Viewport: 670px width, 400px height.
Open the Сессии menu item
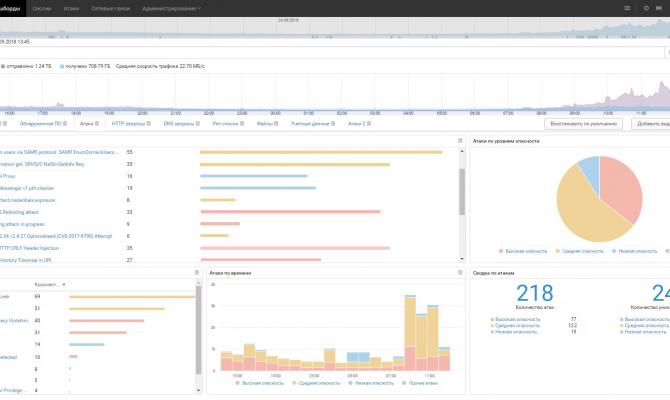click(x=42, y=9)
